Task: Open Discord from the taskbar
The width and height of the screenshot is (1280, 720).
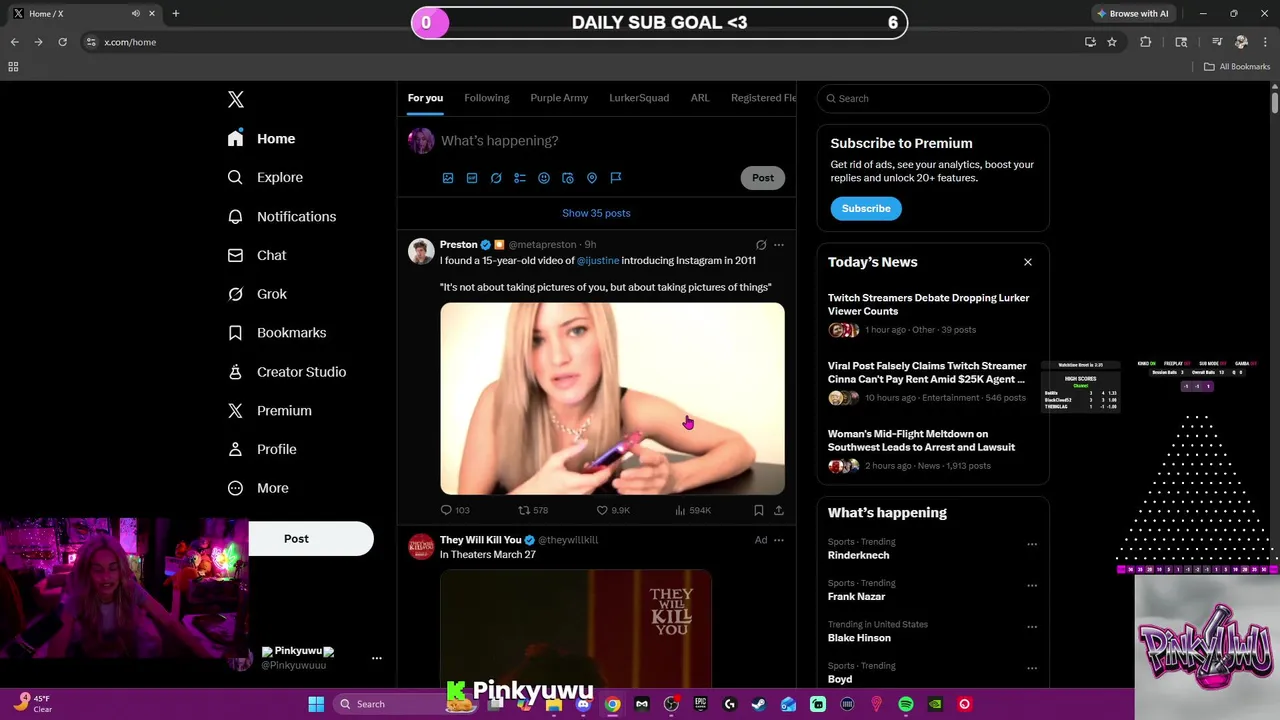Action: [x=583, y=704]
